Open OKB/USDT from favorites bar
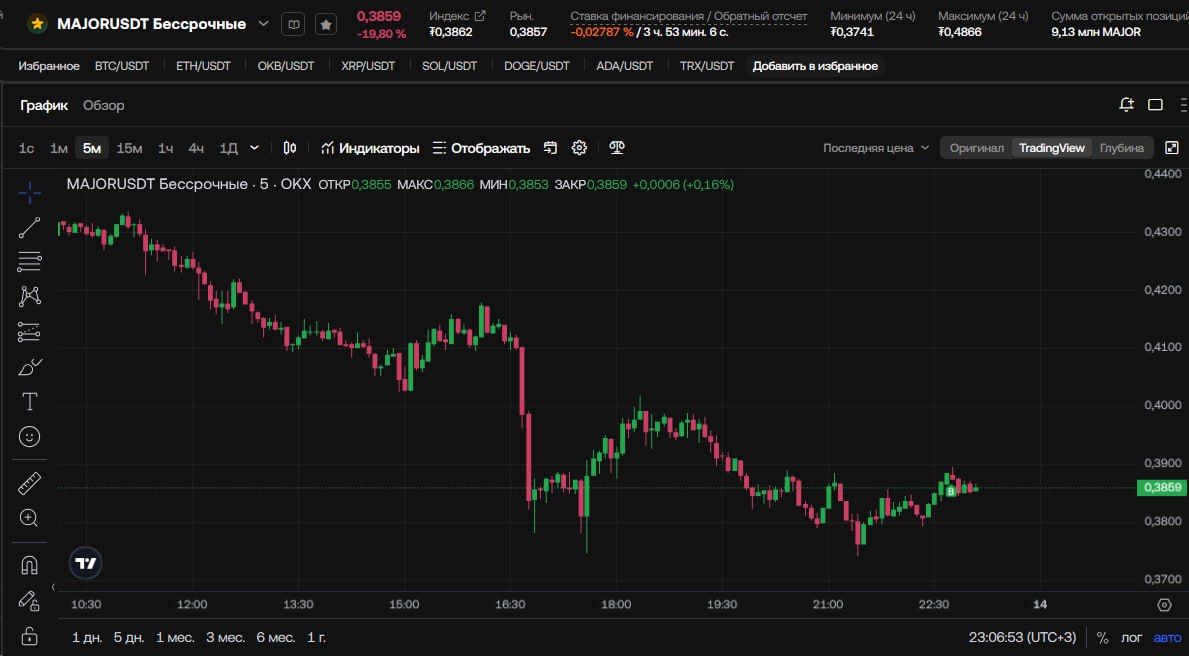Screen dimensions: 1189x656 point(286,66)
